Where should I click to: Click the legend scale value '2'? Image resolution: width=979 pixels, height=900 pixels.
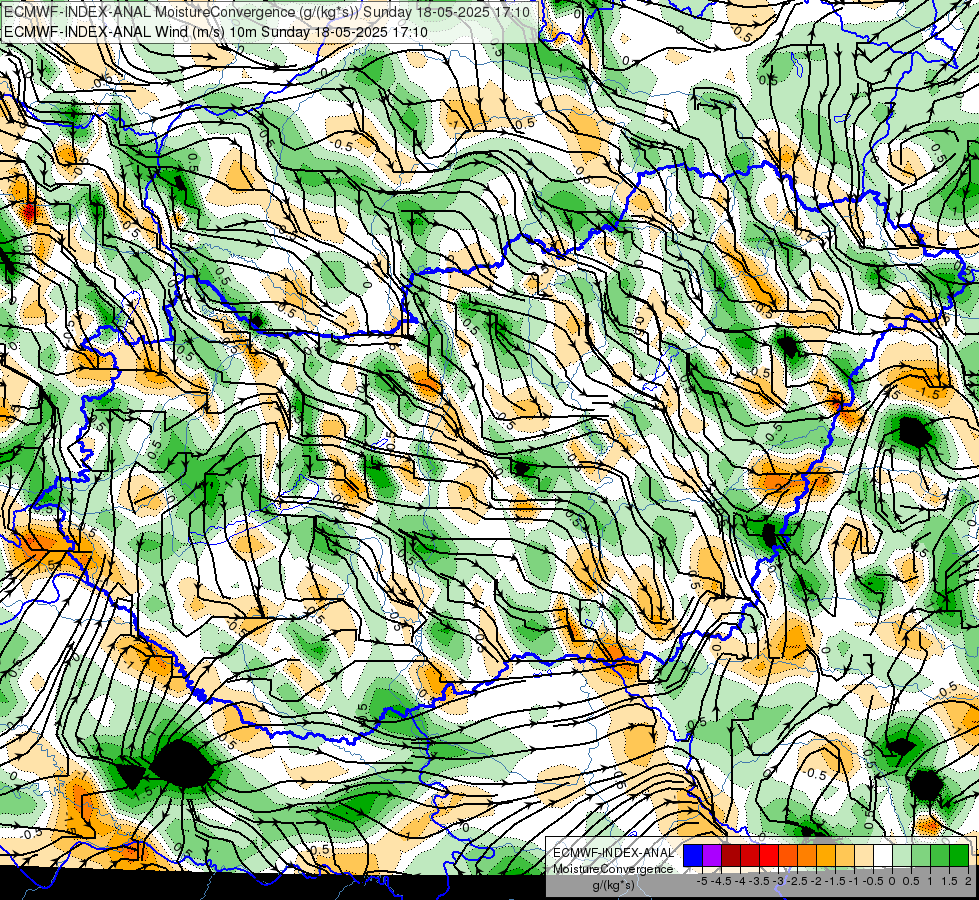[x=968, y=881]
